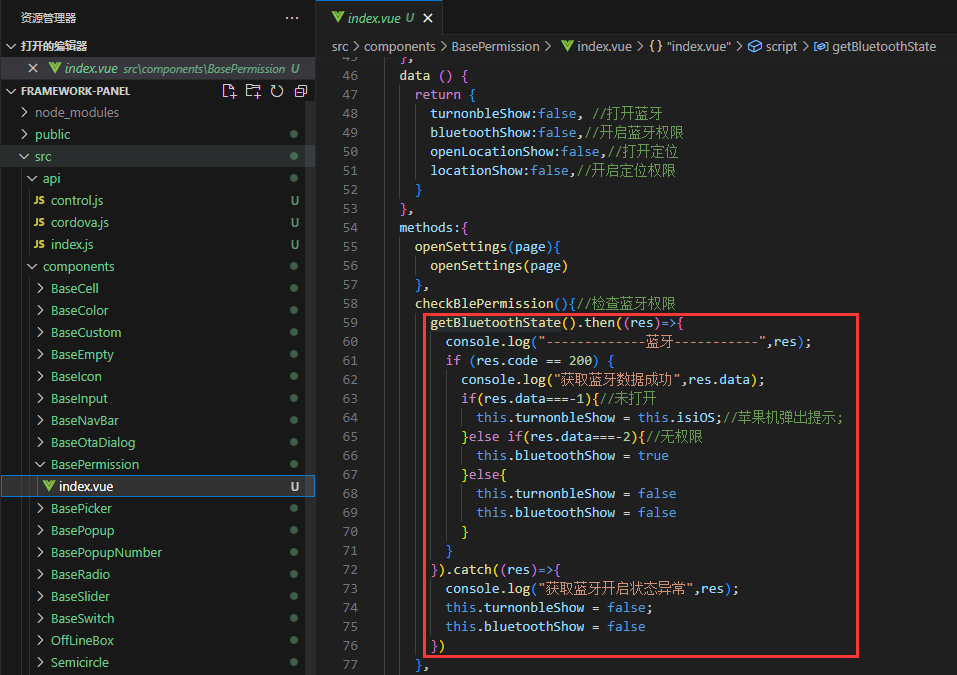This screenshot has width=957, height=675.
Task: Expand the BaseNavBar folder
Action: 40,421
